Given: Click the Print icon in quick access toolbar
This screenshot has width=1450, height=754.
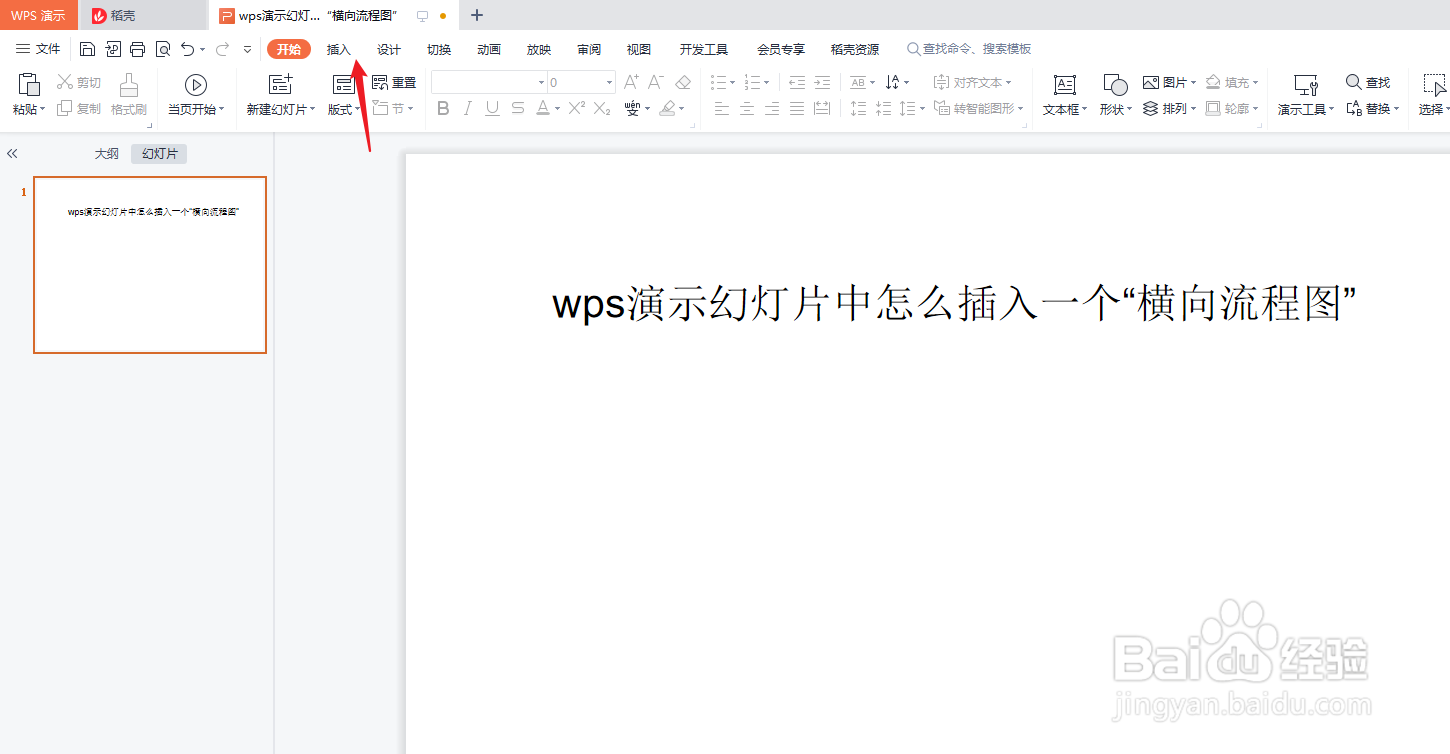Looking at the screenshot, I should pyautogui.click(x=138, y=49).
